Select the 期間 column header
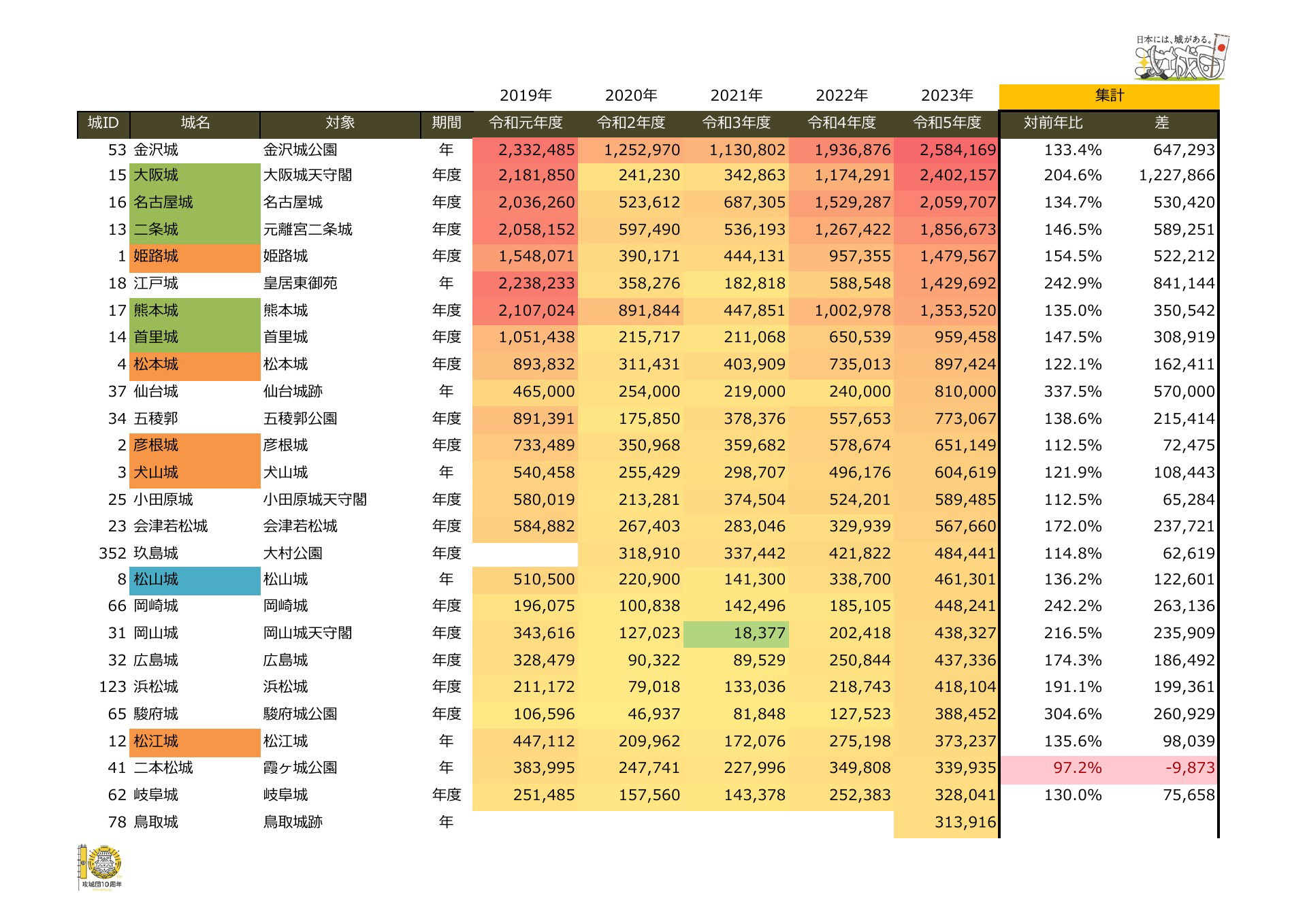This screenshot has height=924, width=1307. click(447, 123)
